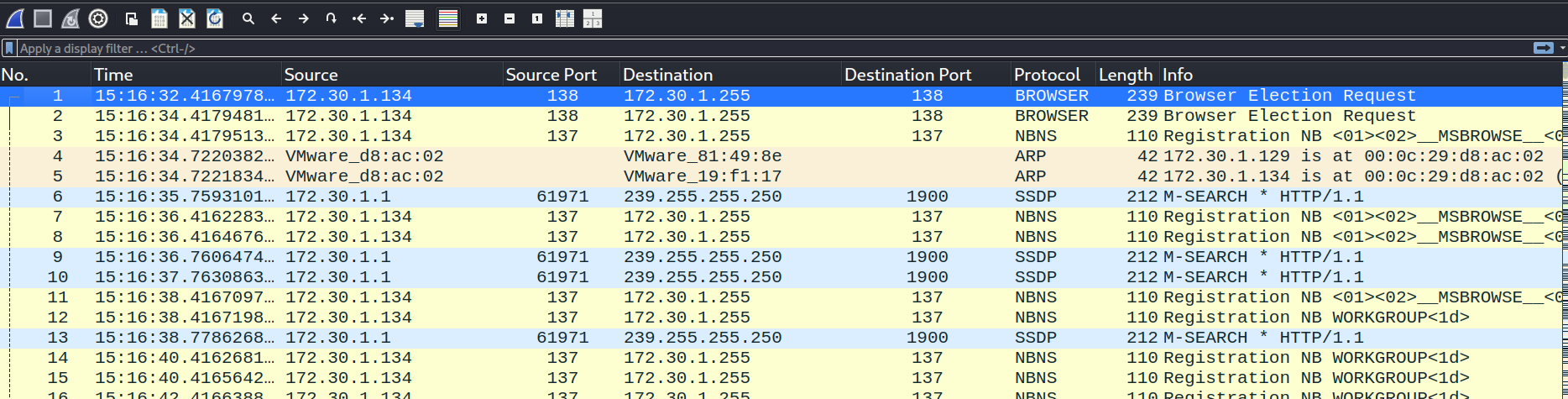The height and width of the screenshot is (399, 1568).
Task: Sort by Protocol column header
Action: click(x=1053, y=75)
